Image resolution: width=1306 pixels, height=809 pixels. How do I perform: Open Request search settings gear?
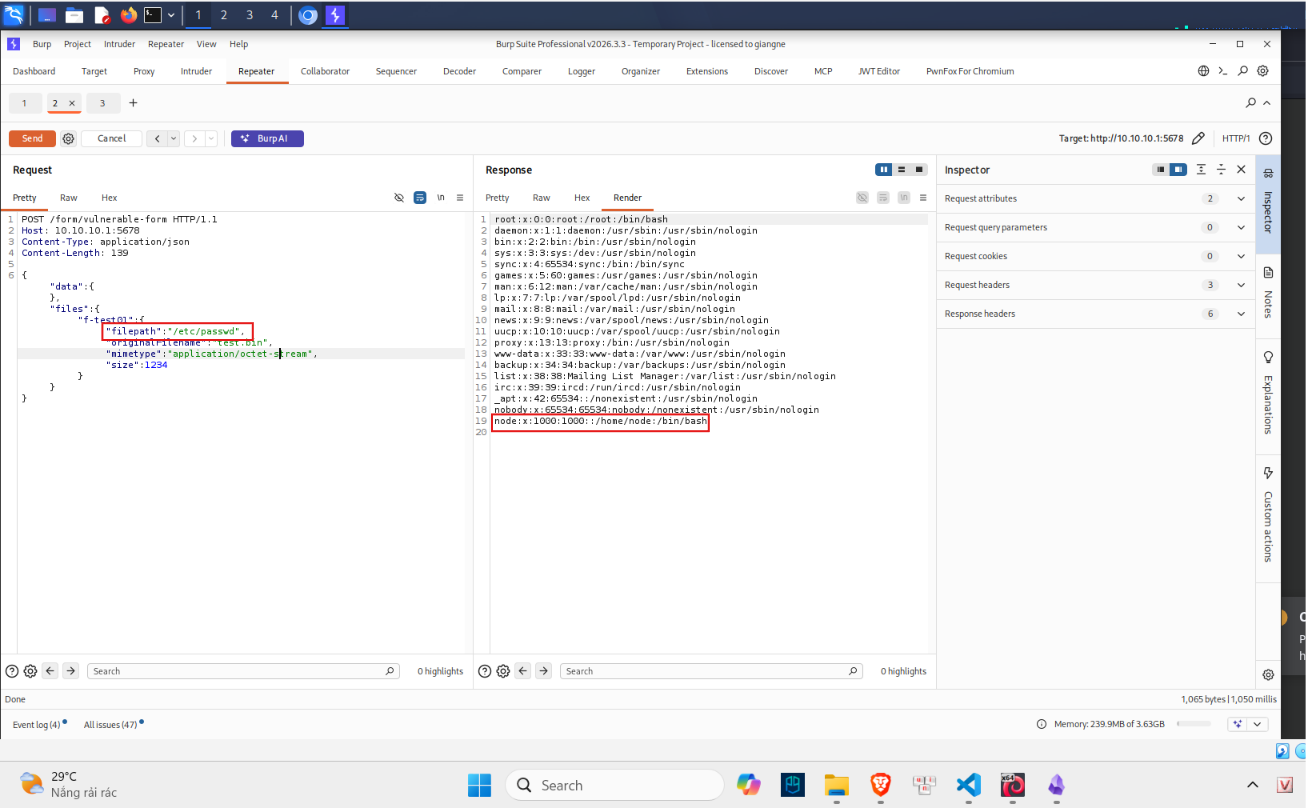coord(30,671)
